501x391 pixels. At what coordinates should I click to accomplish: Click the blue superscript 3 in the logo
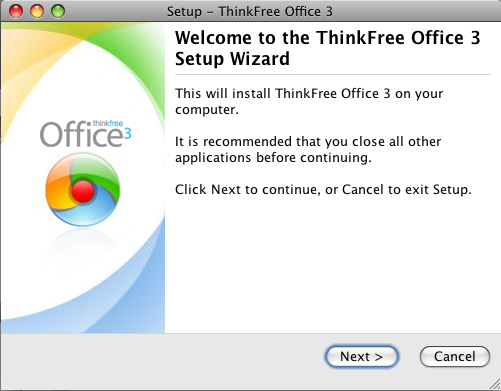tap(128, 134)
